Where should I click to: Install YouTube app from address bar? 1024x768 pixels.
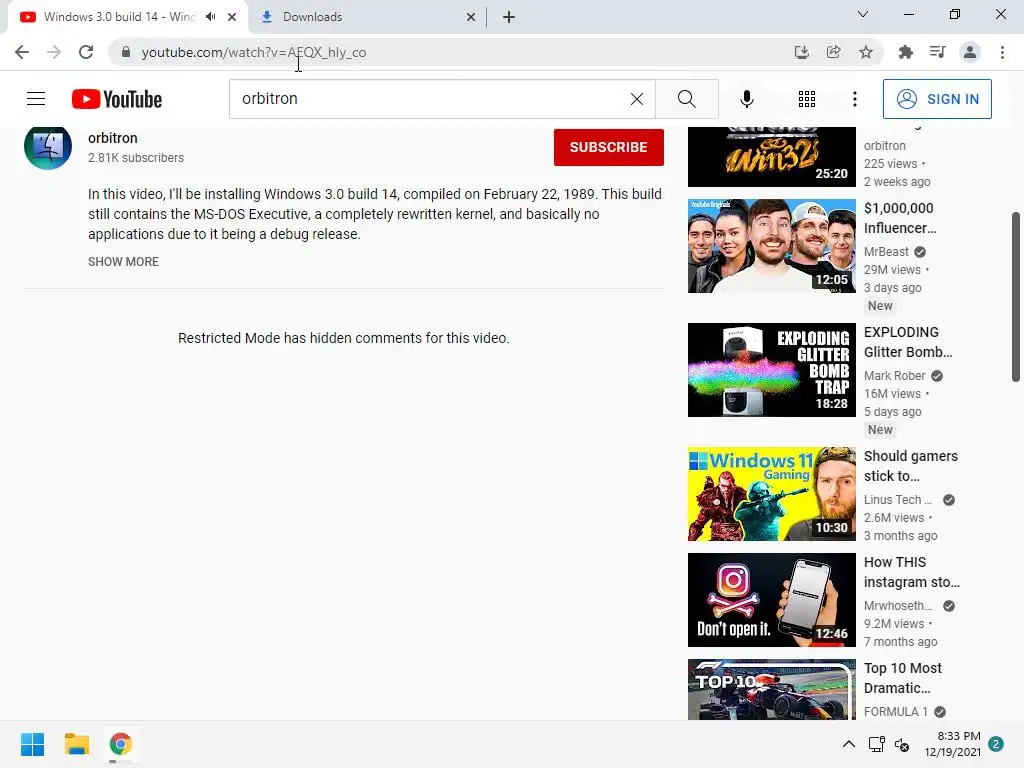[x=802, y=52]
